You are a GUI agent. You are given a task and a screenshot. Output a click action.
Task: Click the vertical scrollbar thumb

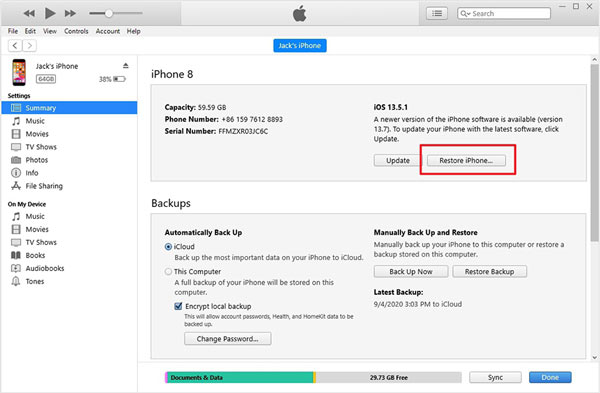click(594, 152)
